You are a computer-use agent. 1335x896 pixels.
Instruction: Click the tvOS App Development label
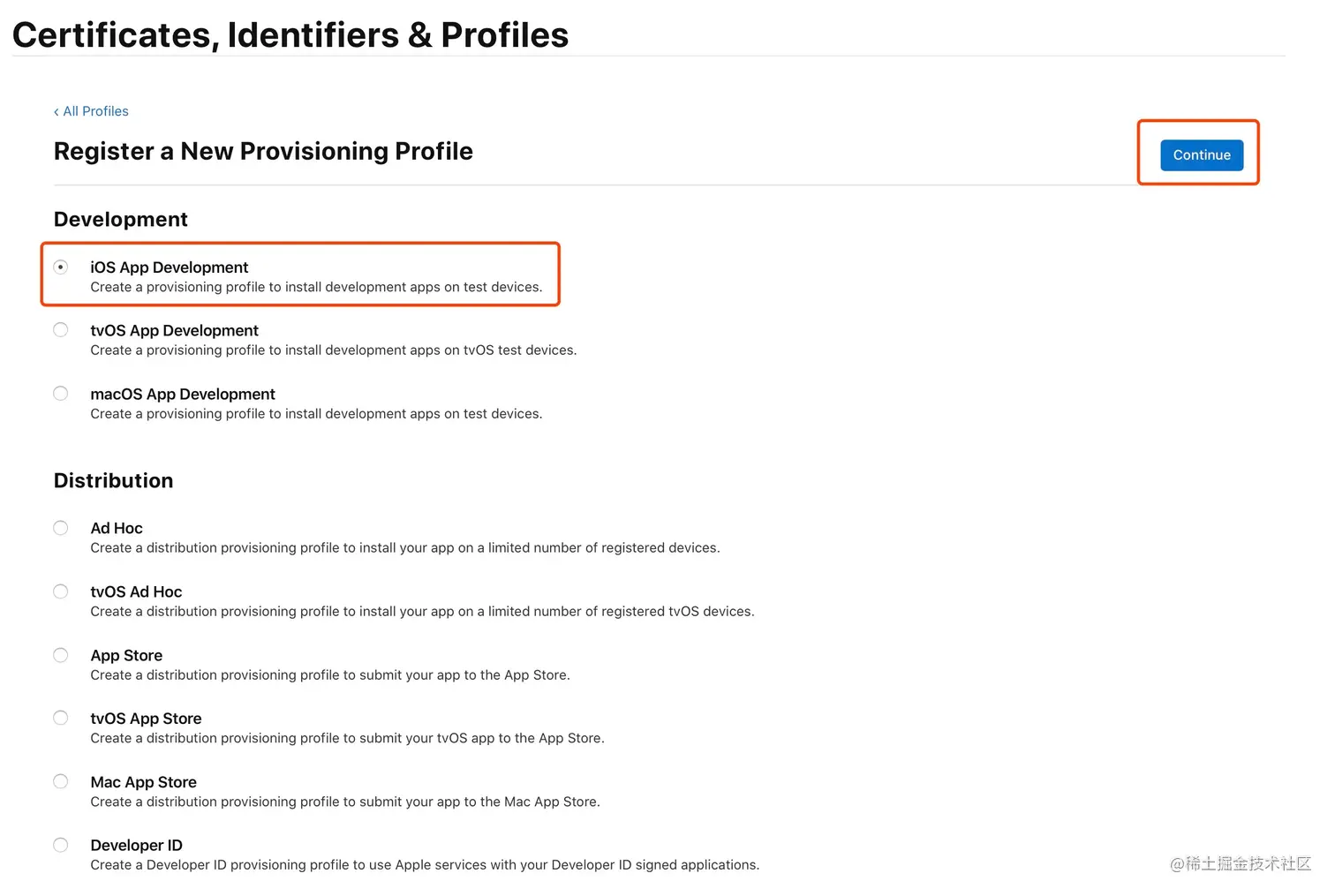175,331
